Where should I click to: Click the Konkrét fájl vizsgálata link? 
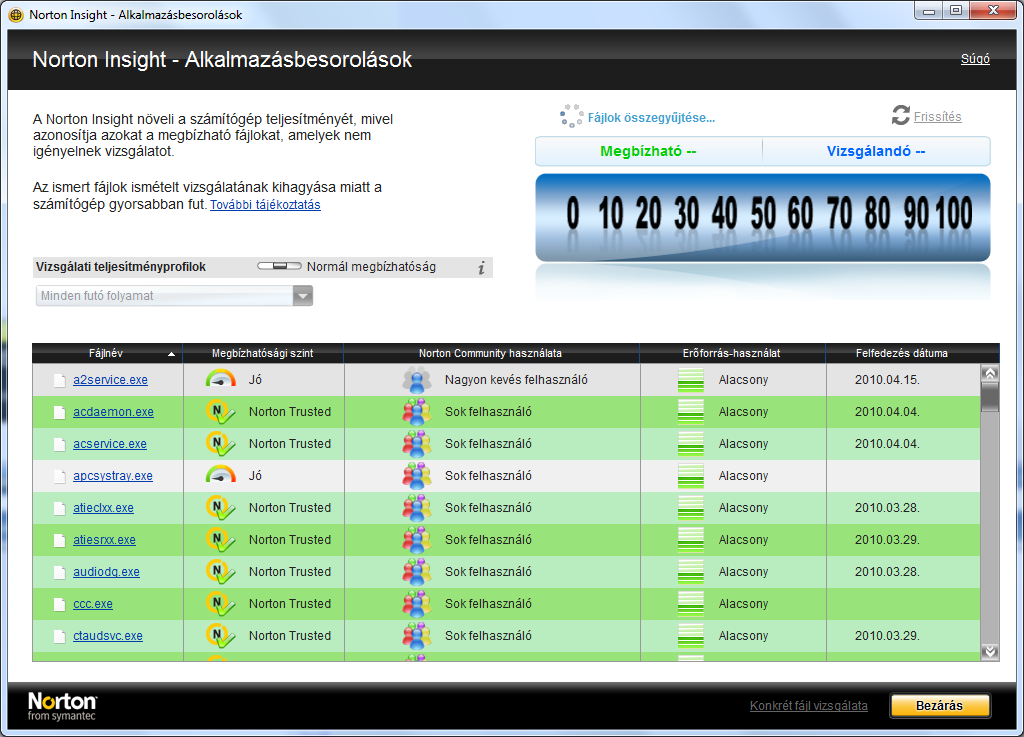pyautogui.click(x=808, y=706)
